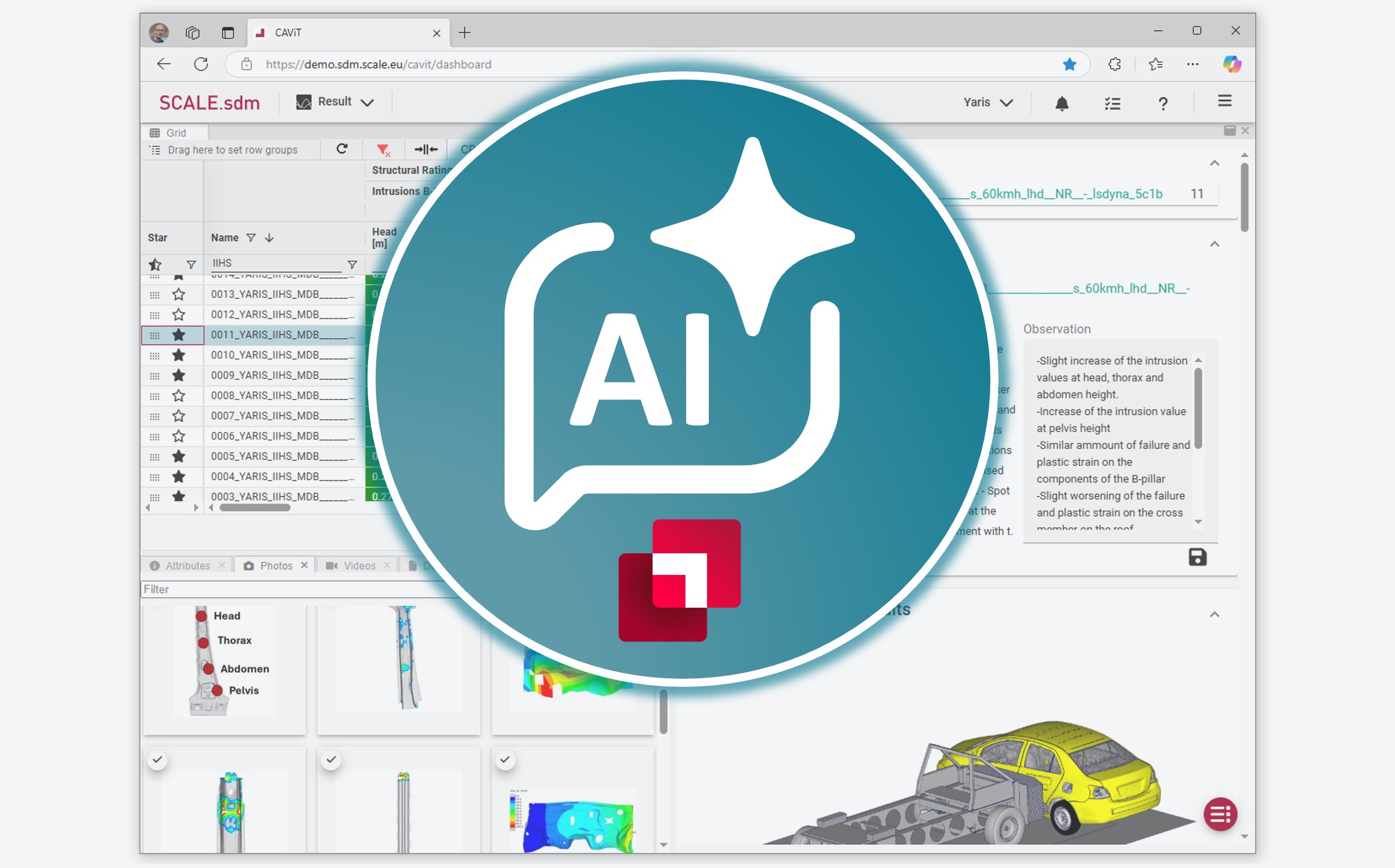The width and height of the screenshot is (1395, 868).
Task: Open a new browser tab
Action: pyautogui.click(x=464, y=33)
